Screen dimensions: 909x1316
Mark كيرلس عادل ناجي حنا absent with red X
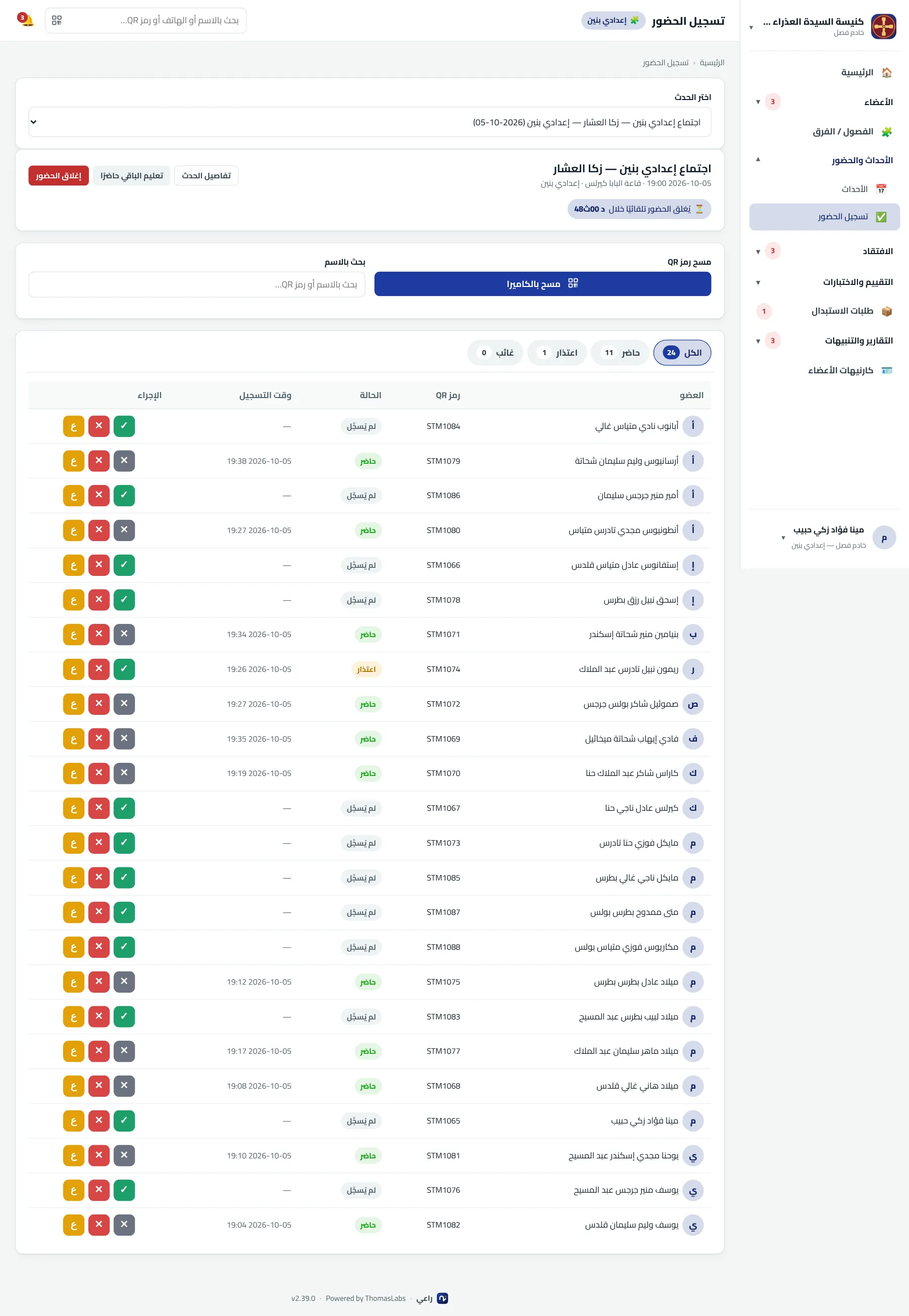pyautogui.click(x=99, y=808)
